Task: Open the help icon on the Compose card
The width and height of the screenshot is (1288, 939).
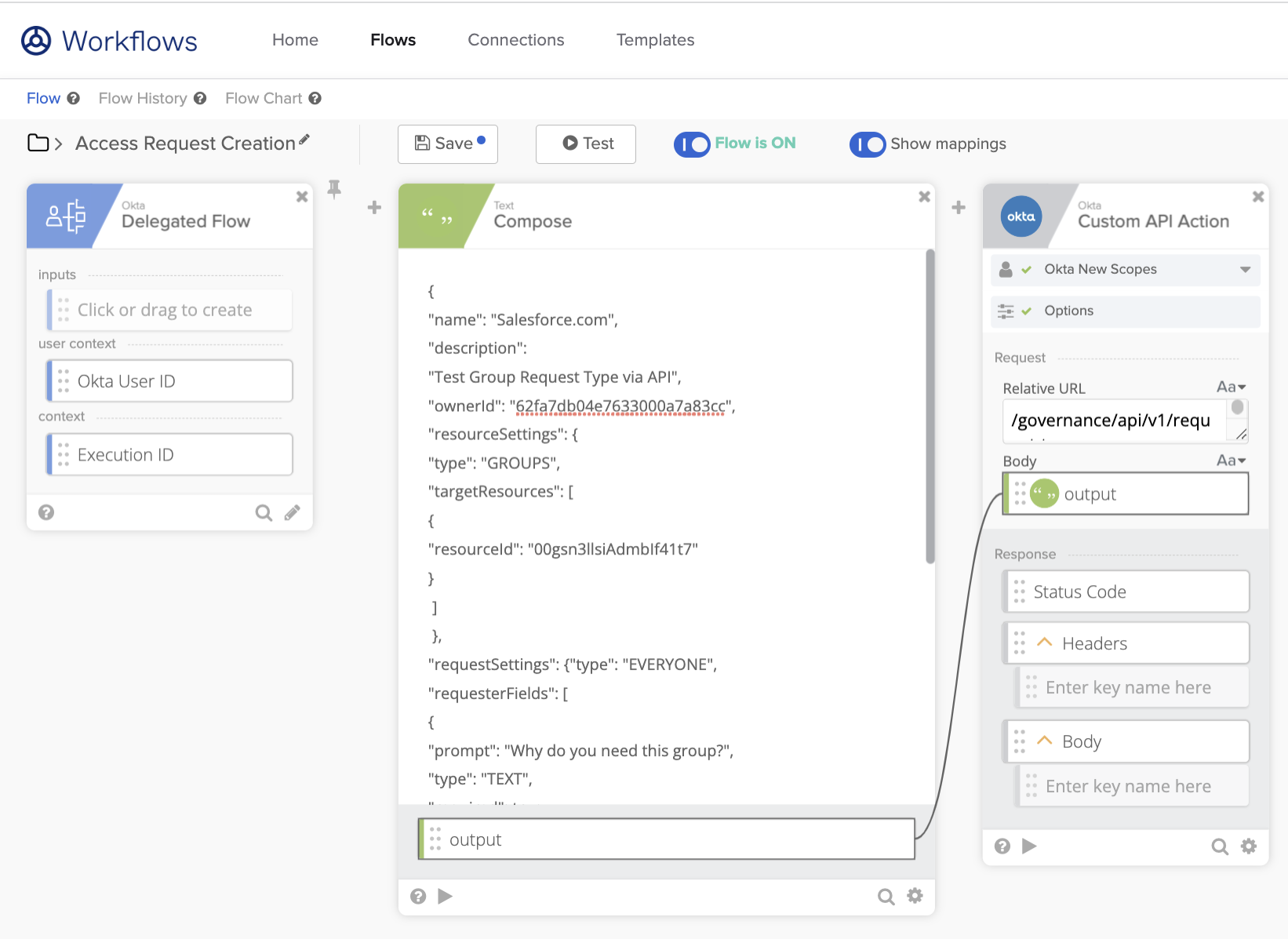Action: pos(417,895)
